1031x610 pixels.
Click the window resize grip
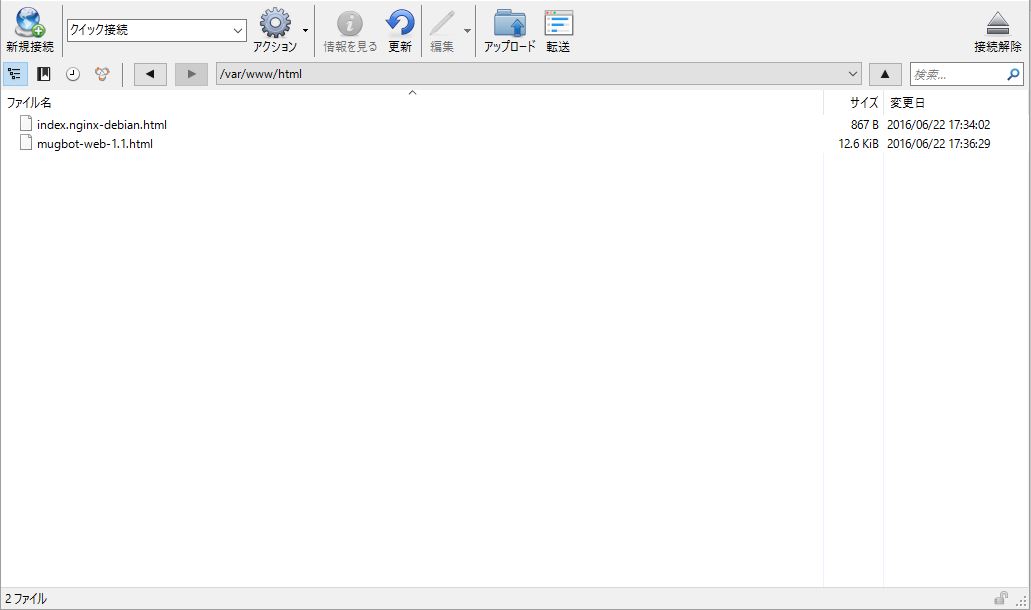point(1022,601)
